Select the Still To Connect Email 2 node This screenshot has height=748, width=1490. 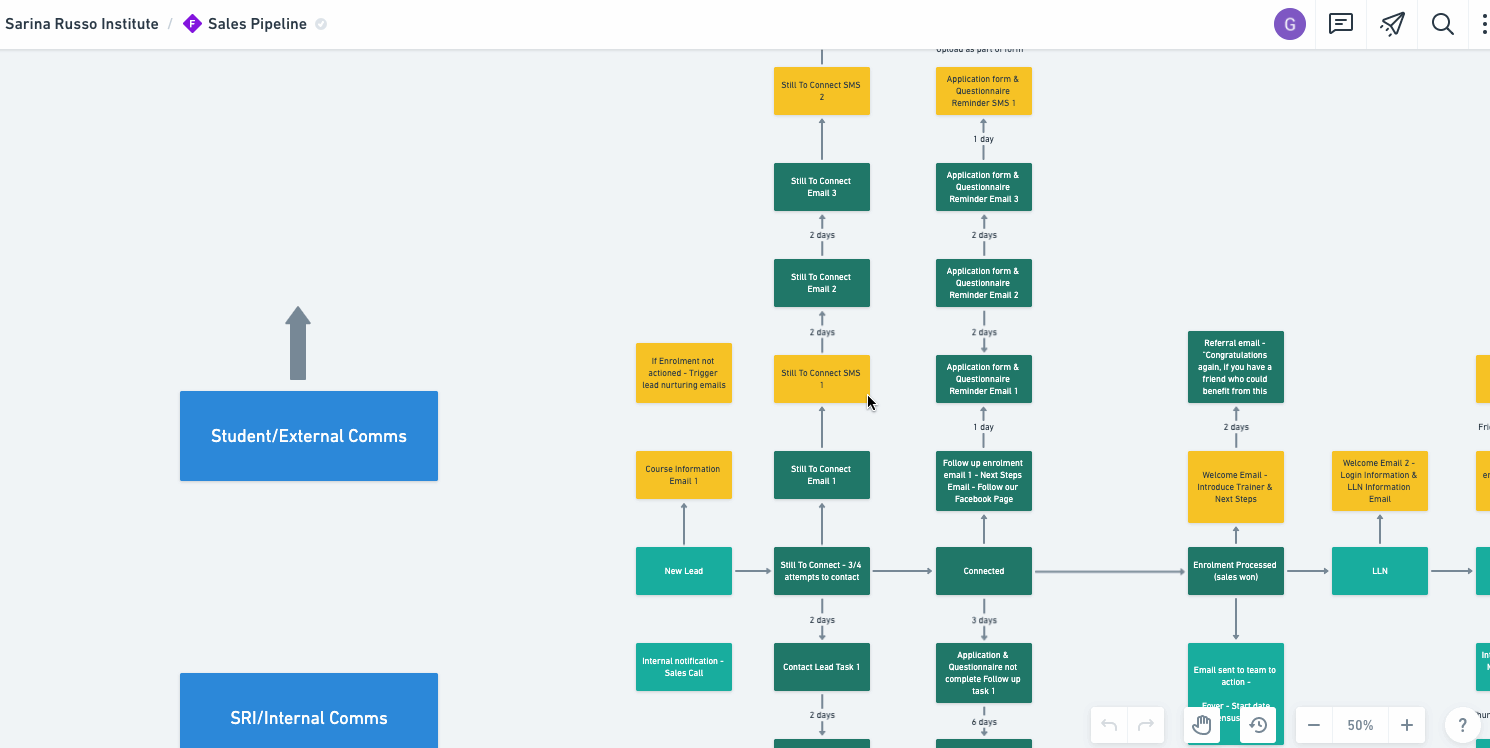click(822, 283)
